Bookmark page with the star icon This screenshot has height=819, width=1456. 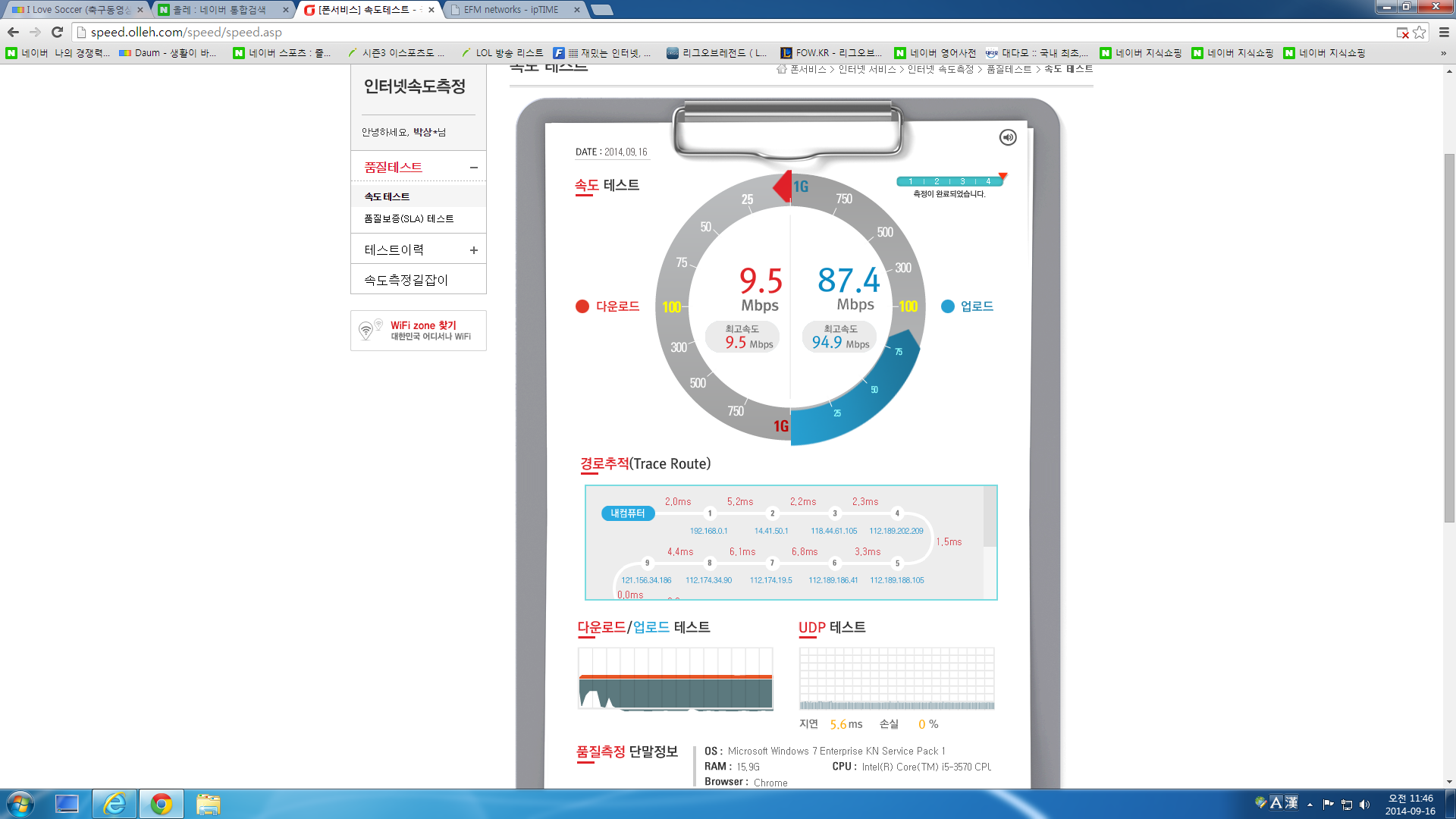pyautogui.click(x=1420, y=32)
